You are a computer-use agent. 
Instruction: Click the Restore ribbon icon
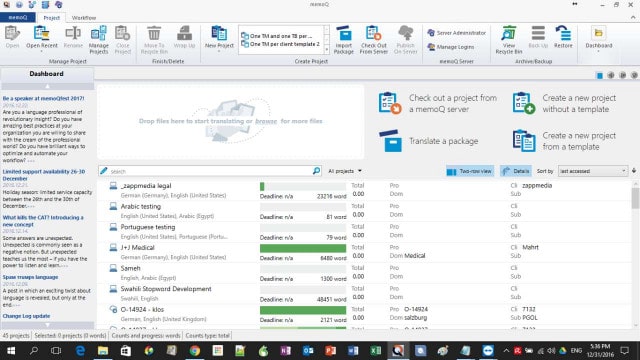563,37
